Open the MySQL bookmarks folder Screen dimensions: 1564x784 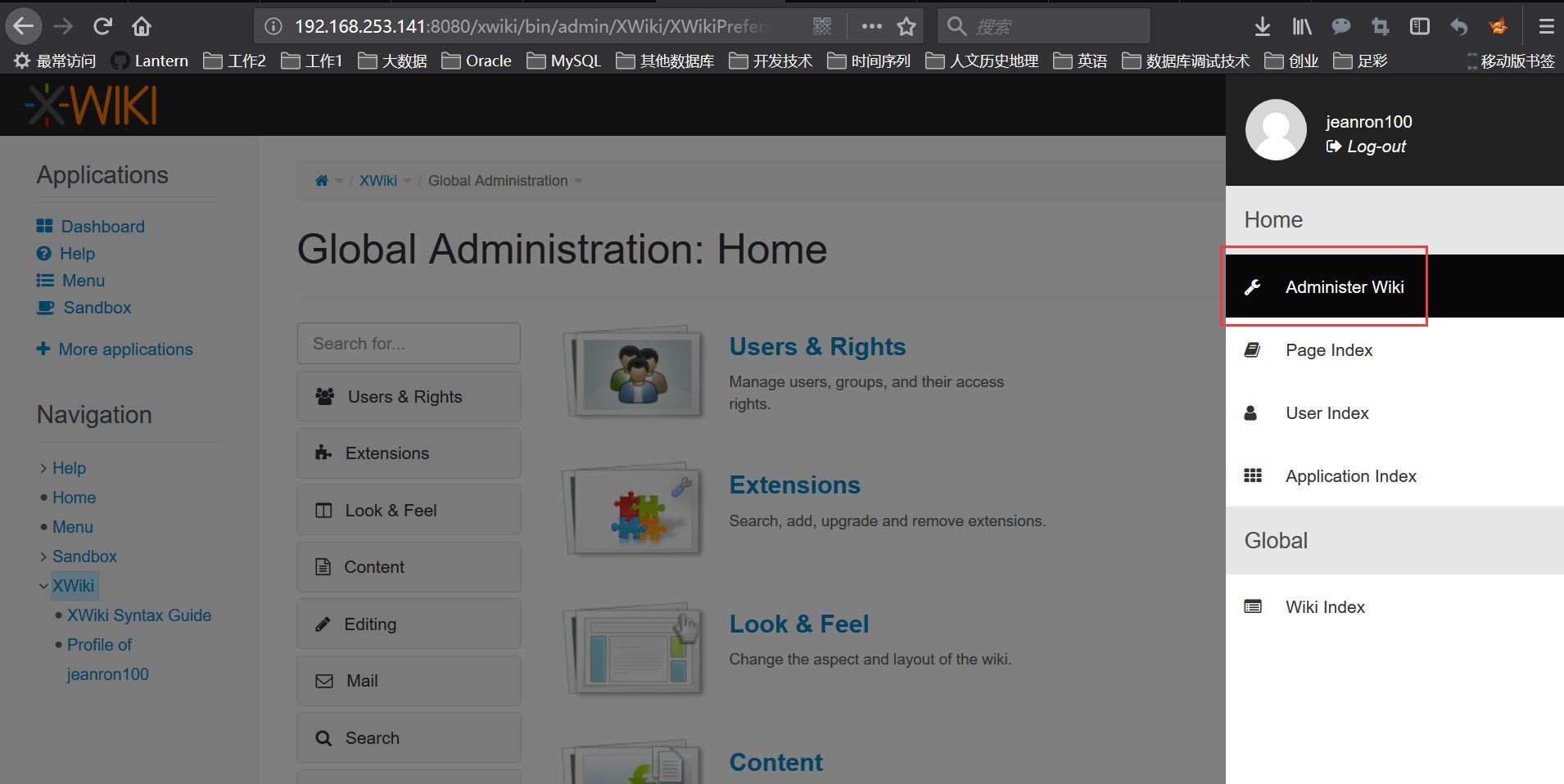click(564, 61)
